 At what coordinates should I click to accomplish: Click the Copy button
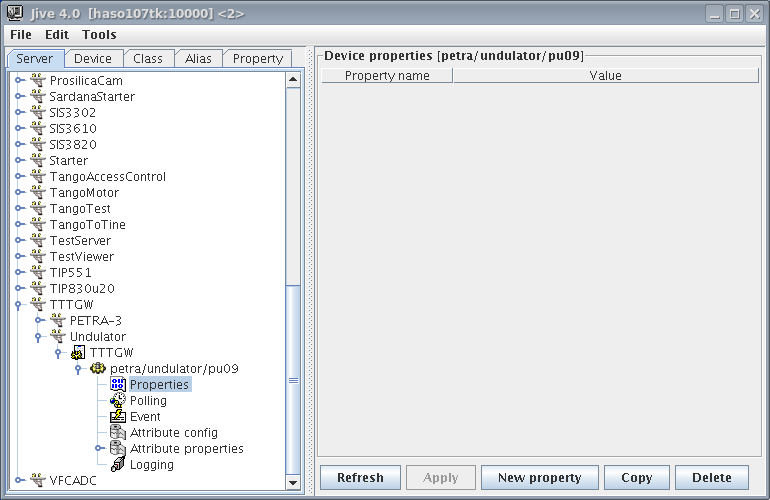636,477
